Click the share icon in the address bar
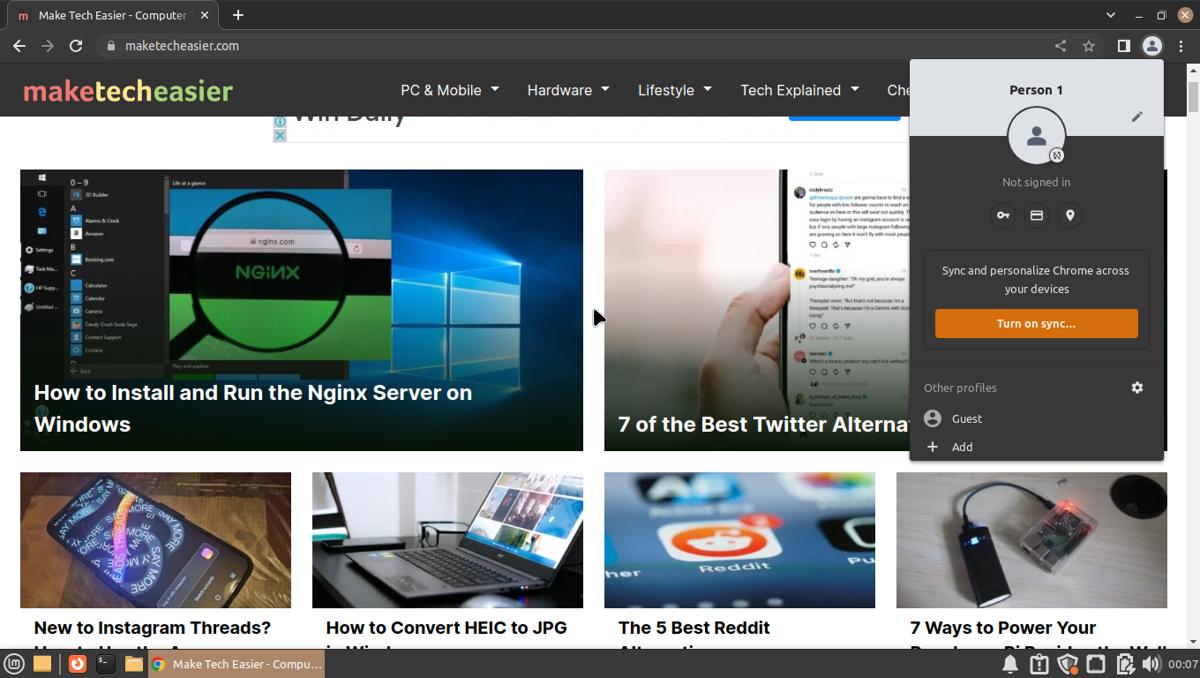This screenshot has height=678, width=1200. (x=1060, y=45)
